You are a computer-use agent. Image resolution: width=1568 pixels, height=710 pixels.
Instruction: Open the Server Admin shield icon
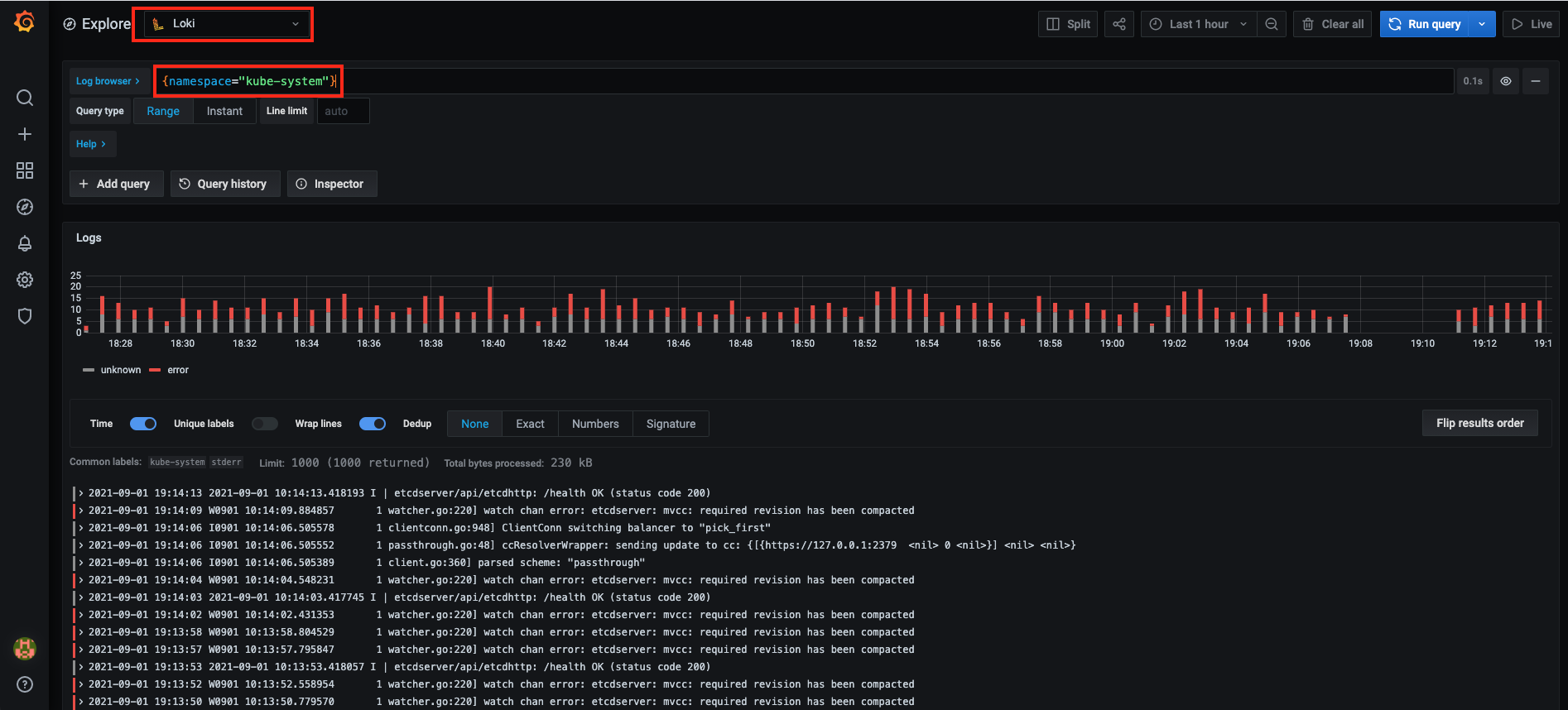pos(25,316)
